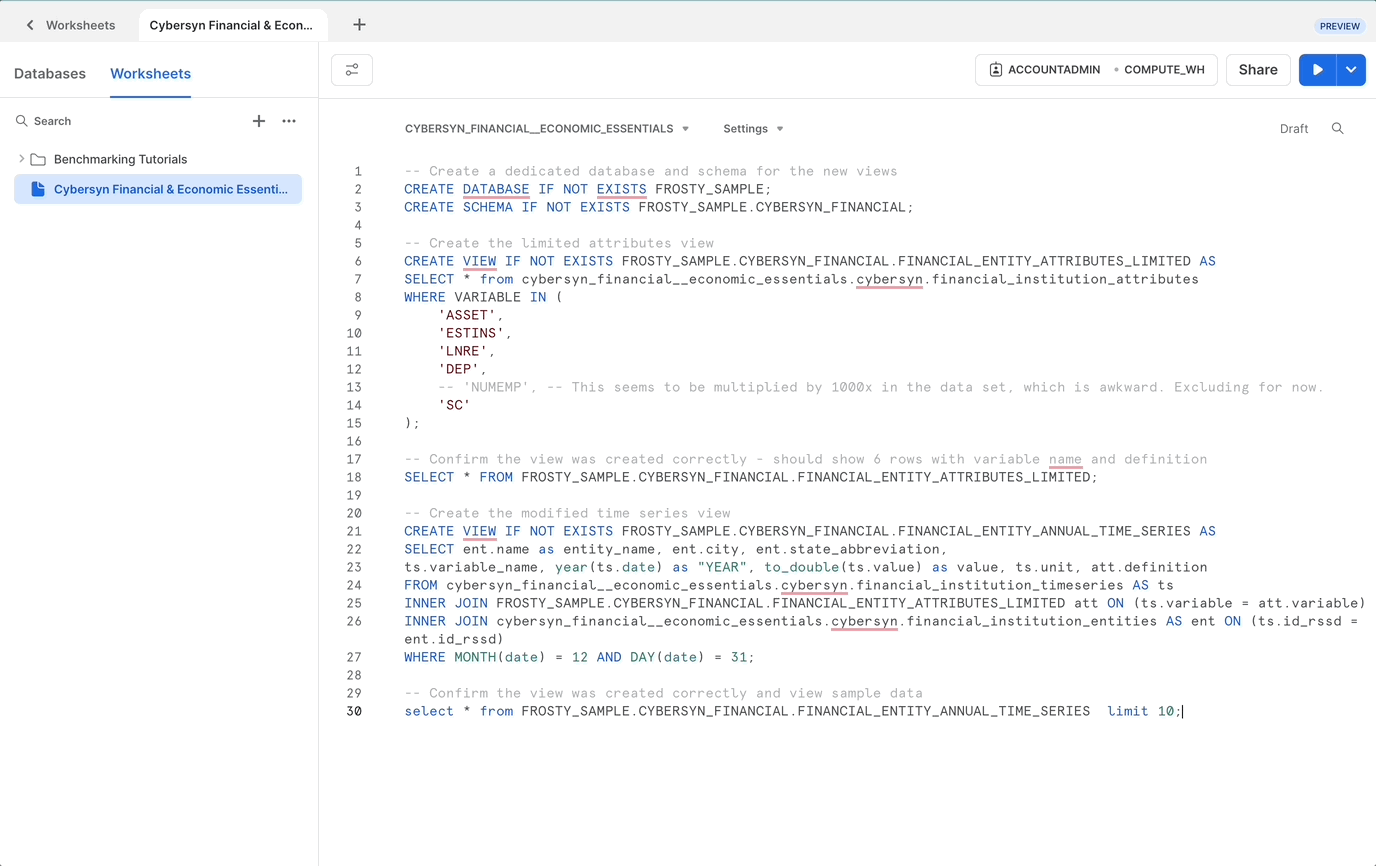Viewport: 1376px width, 866px height.
Task: Switch to the Databases tab
Action: [48, 73]
